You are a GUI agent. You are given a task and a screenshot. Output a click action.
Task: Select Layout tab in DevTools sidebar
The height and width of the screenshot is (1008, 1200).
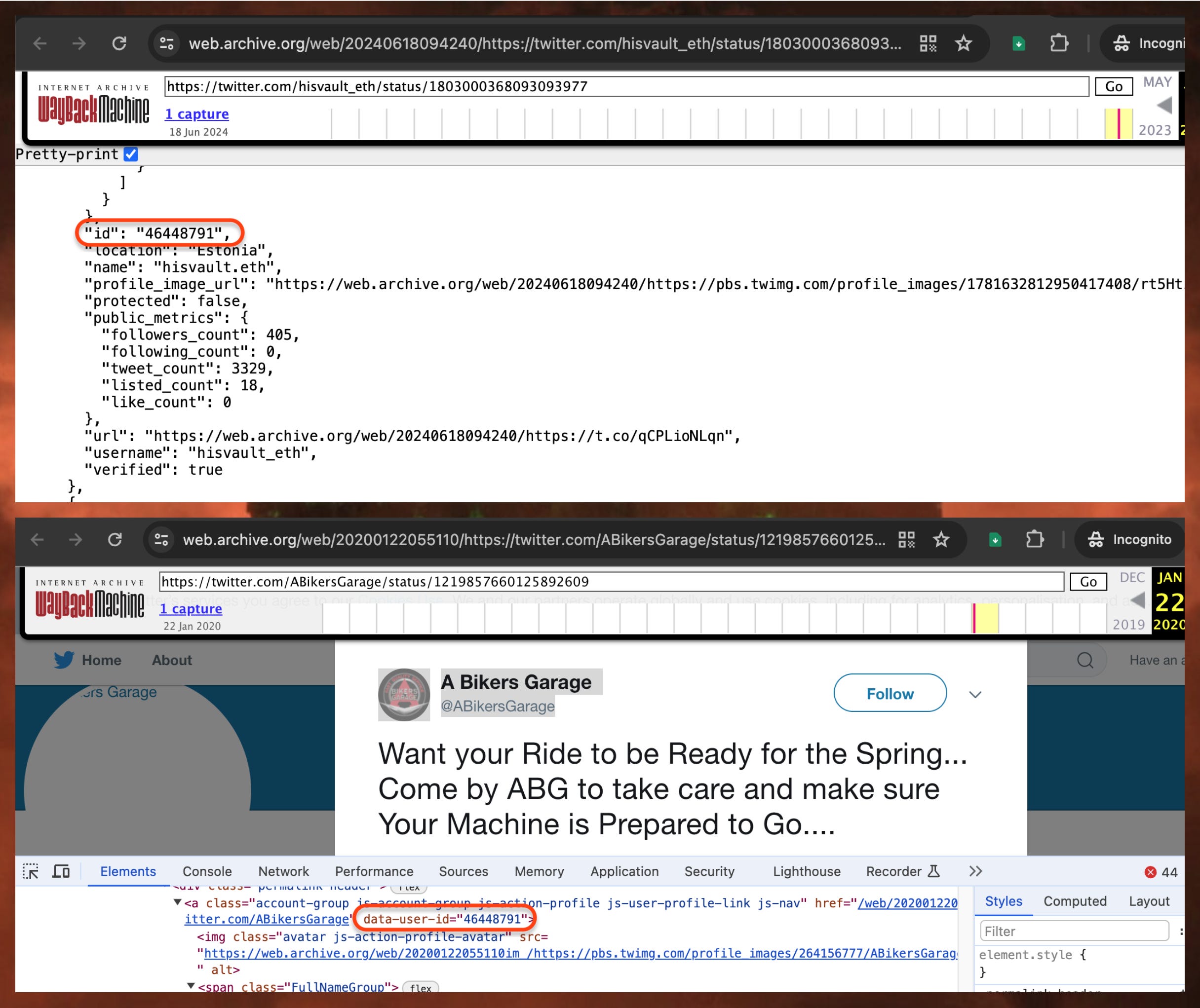point(1149,901)
